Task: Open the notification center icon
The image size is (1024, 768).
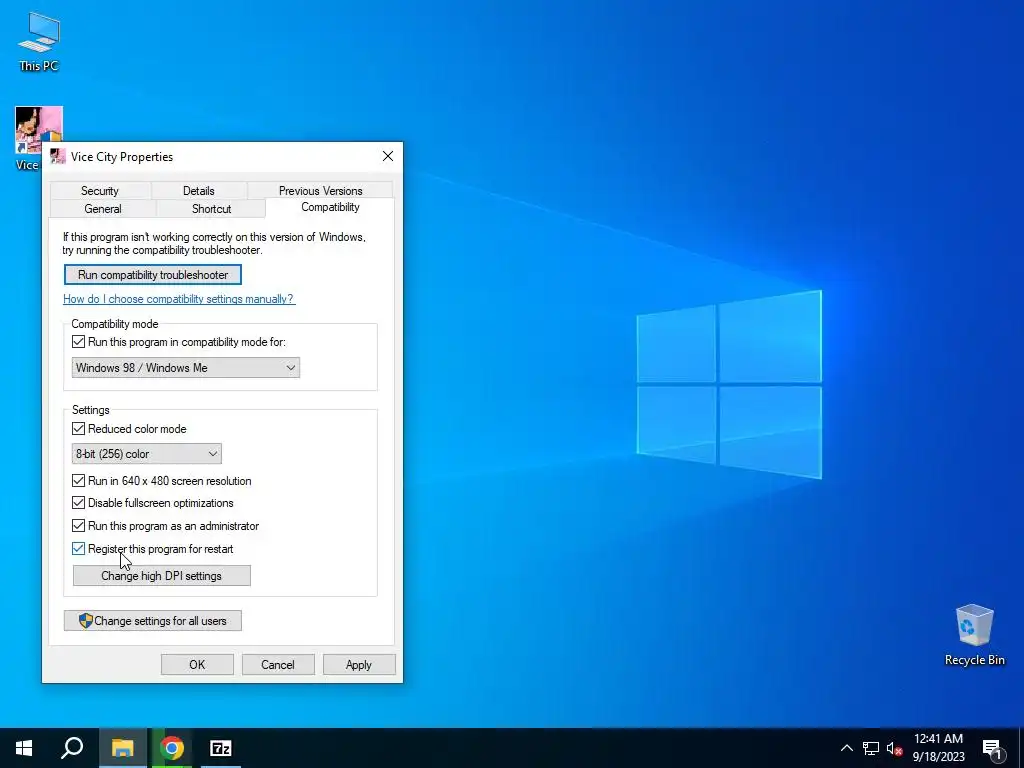Action: 992,748
